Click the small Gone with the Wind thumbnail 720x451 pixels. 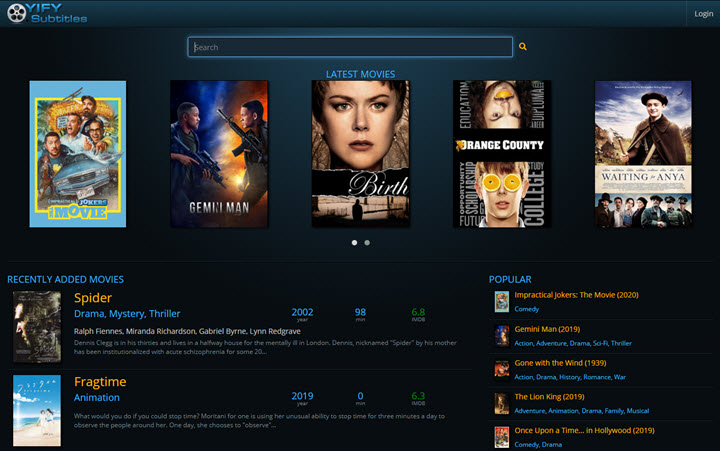tap(502, 370)
